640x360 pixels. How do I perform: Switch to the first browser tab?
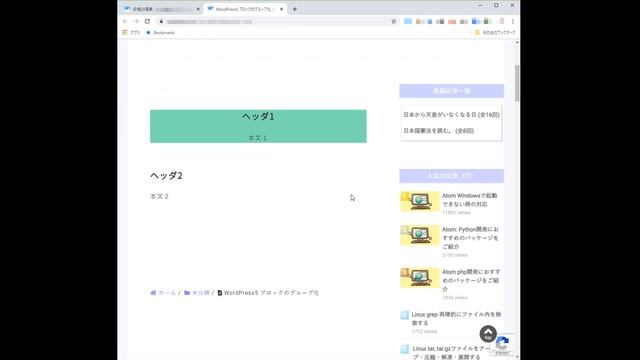(x=162, y=9)
